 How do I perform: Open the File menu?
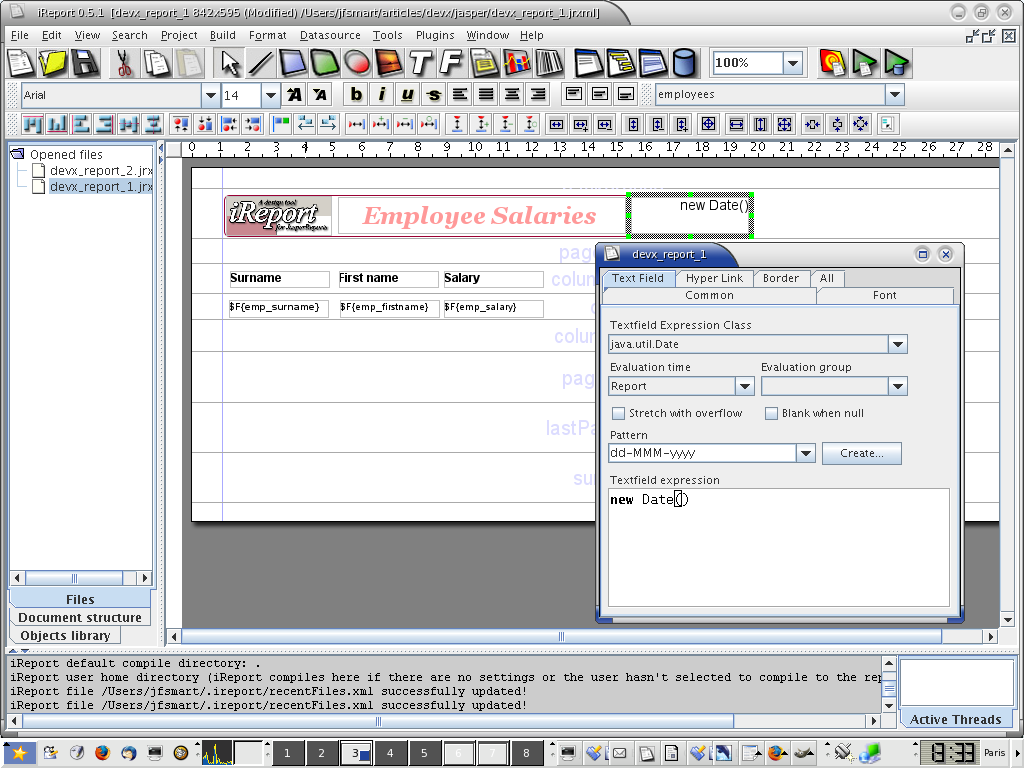(20, 35)
